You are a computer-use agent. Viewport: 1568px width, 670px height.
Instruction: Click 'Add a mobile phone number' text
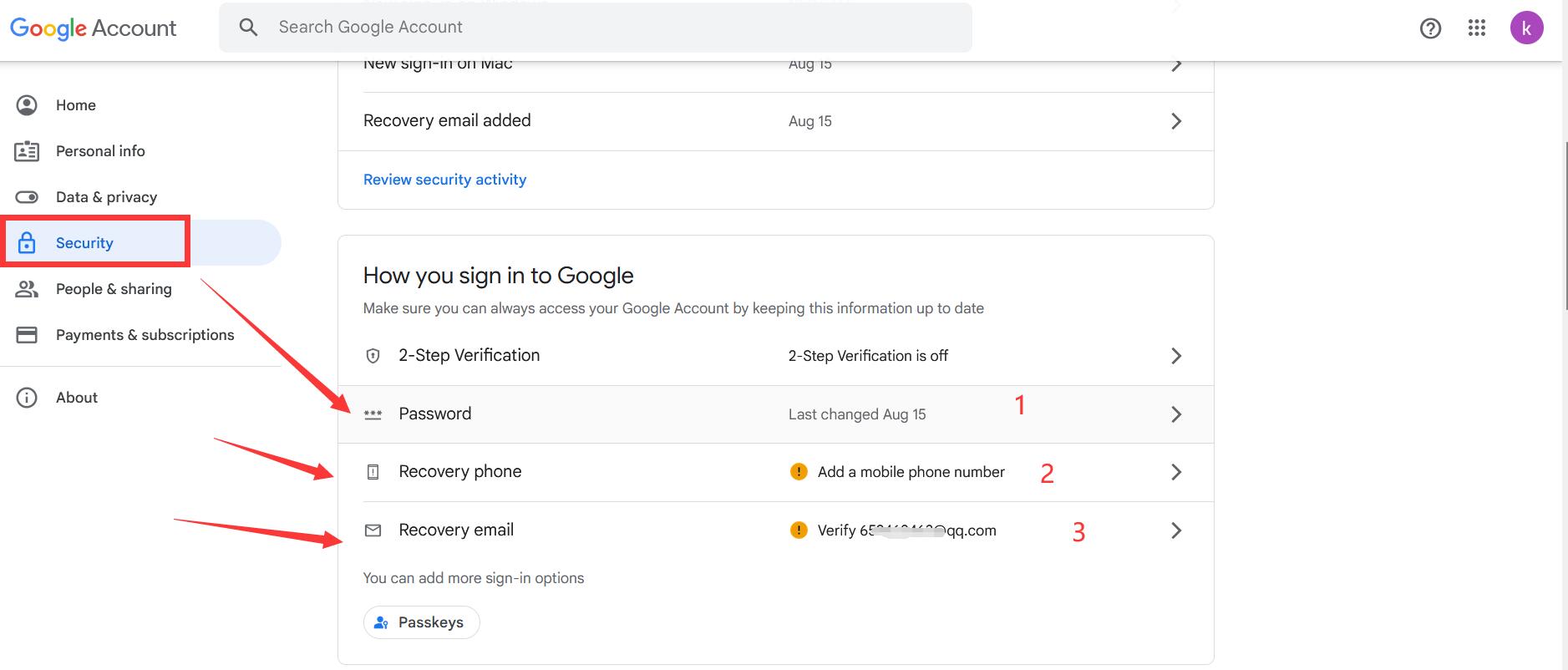pyautogui.click(x=911, y=472)
